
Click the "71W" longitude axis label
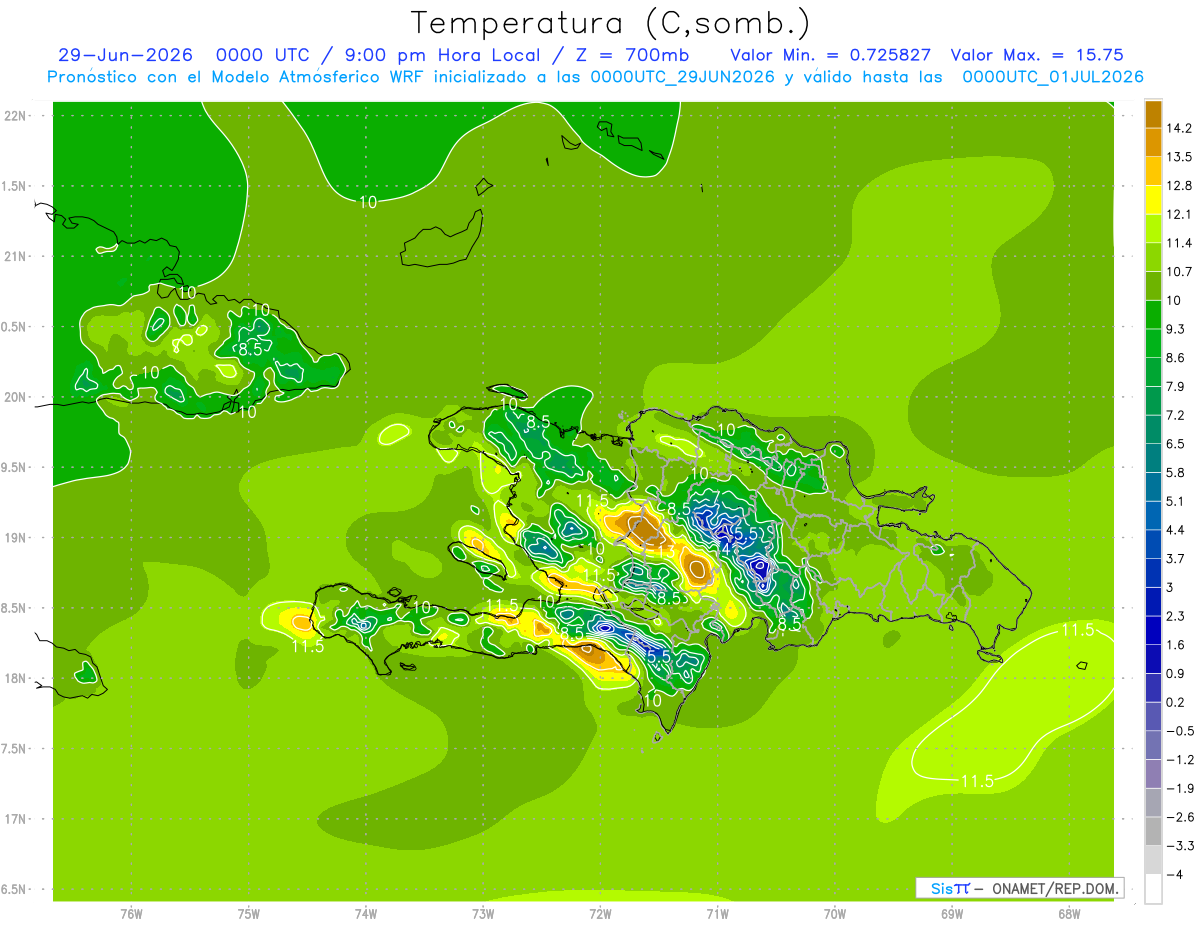[717, 914]
